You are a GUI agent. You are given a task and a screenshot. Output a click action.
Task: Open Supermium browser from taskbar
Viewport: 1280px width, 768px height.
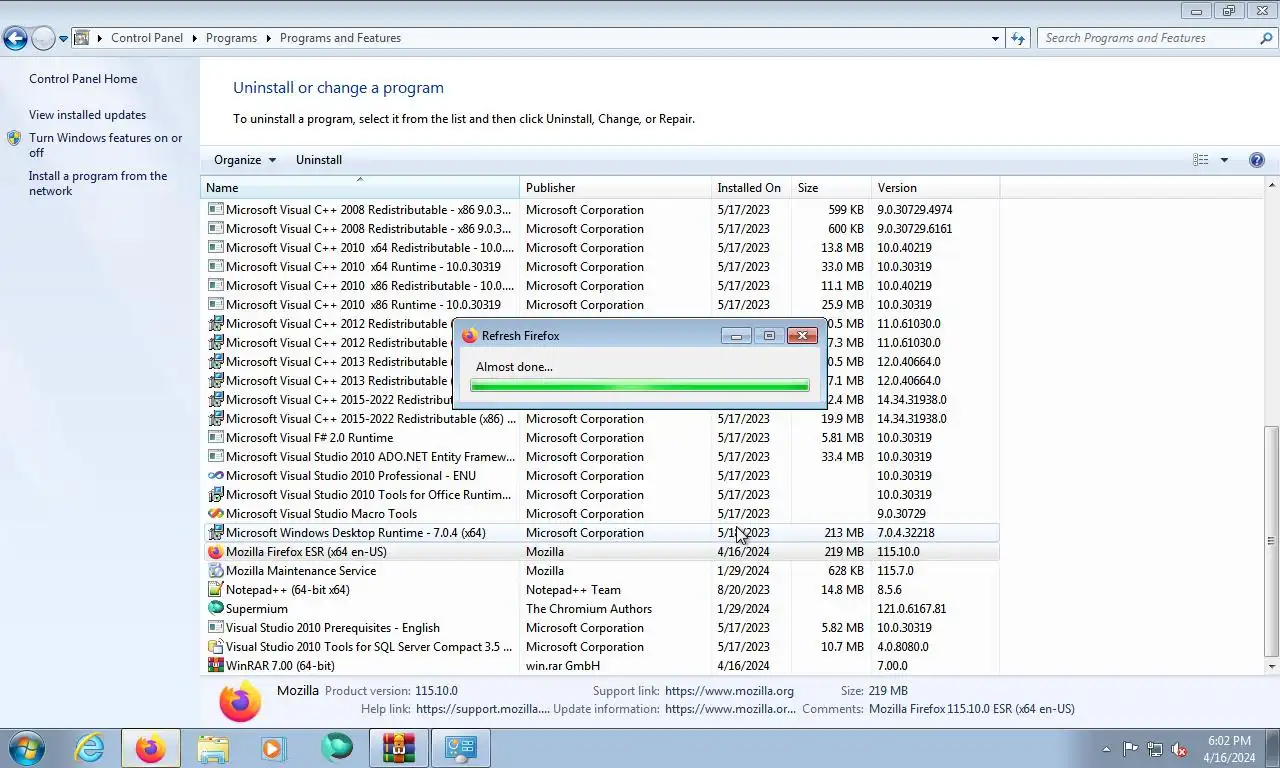(x=337, y=748)
